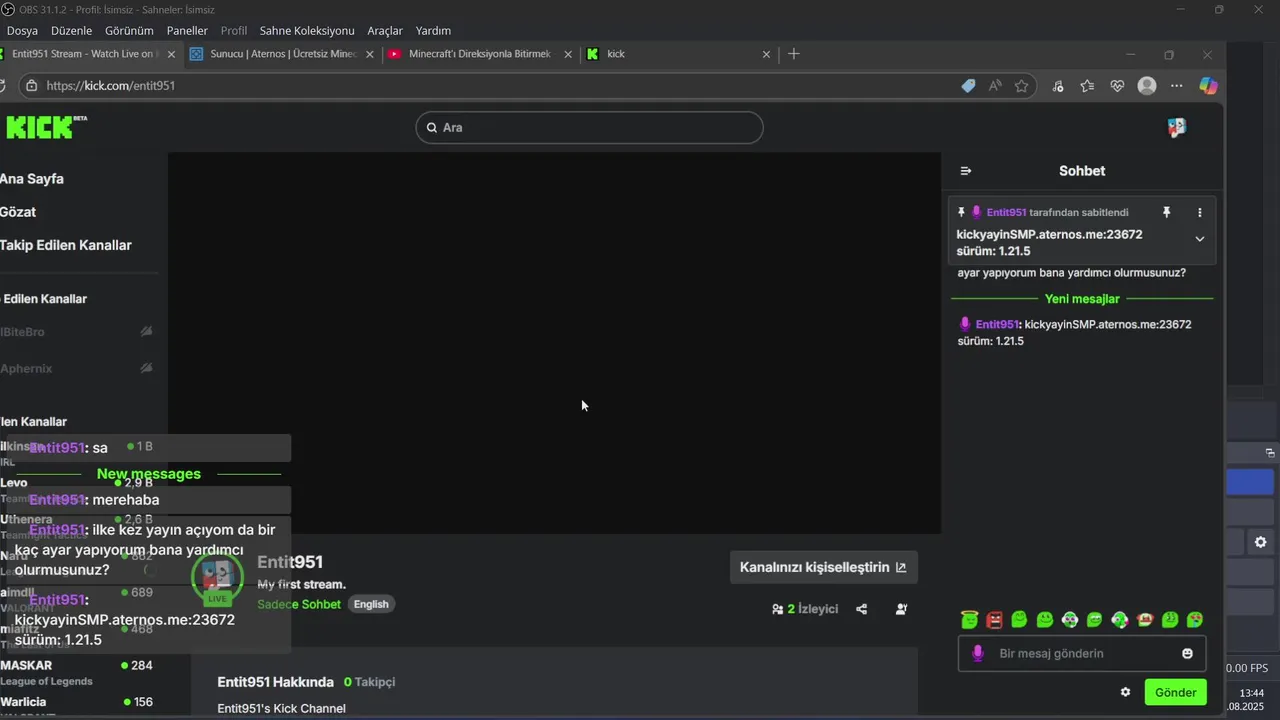Image resolution: width=1280 pixels, height=720 pixels.
Task: Click the '0 Takipçi' follower count
Action: pos(369,682)
